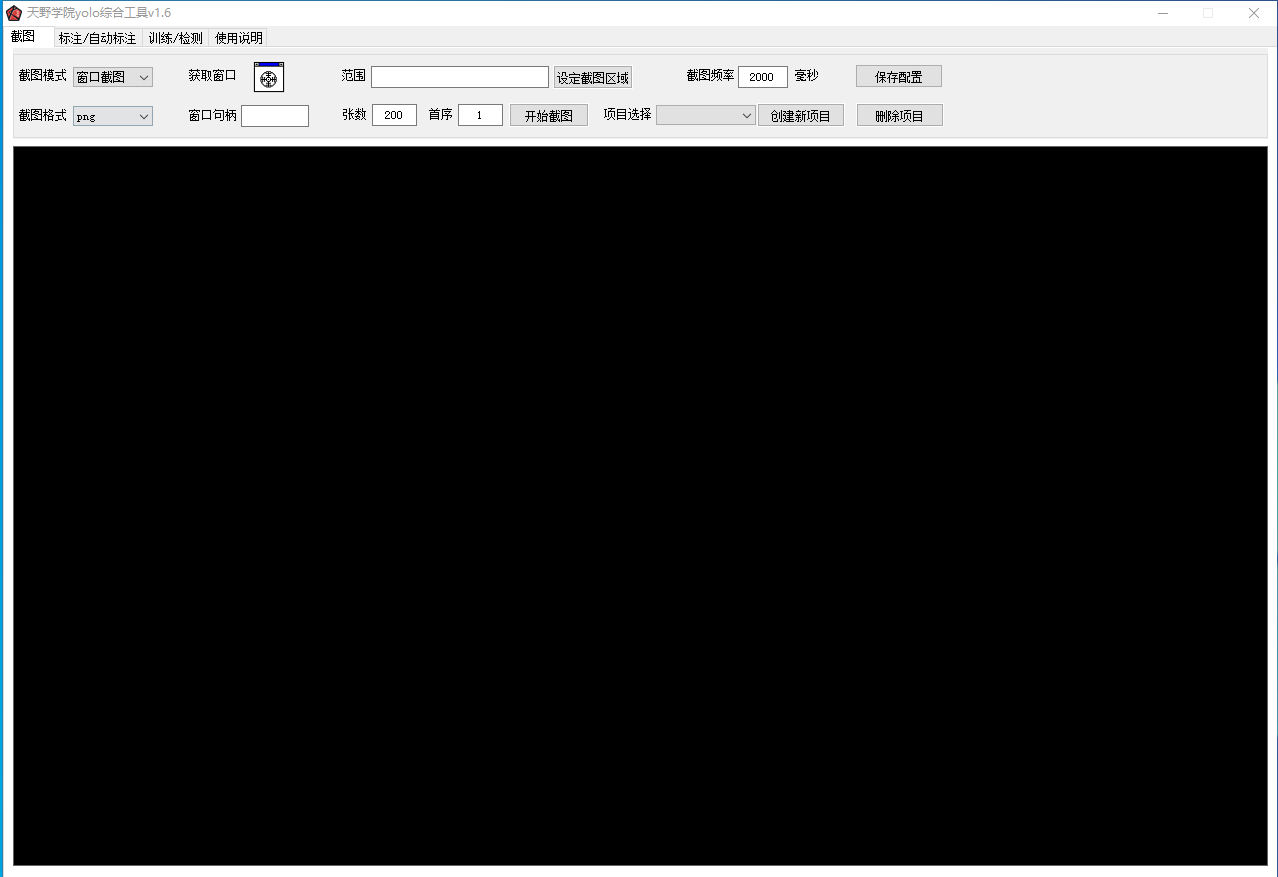The image size is (1278, 877).
Task: Click the 截图模式 label
Action: tap(43, 76)
